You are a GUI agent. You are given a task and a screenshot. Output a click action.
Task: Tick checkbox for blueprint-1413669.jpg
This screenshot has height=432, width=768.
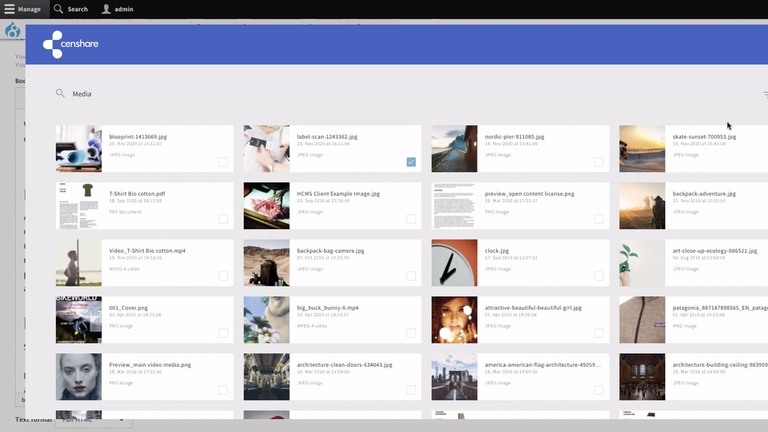tap(223, 162)
